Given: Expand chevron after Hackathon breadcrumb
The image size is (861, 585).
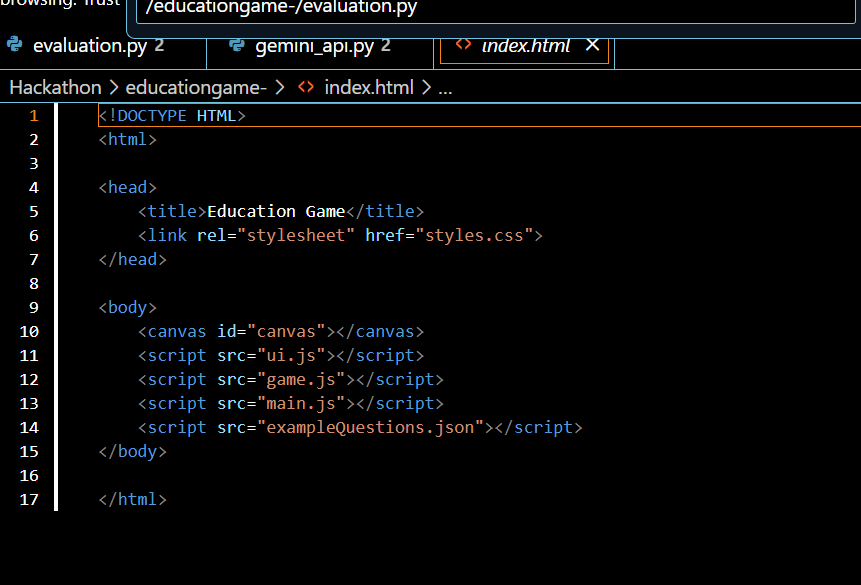Looking at the screenshot, I should [x=114, y=87].
